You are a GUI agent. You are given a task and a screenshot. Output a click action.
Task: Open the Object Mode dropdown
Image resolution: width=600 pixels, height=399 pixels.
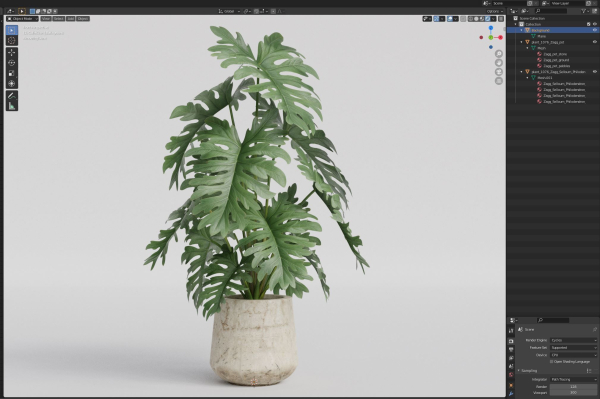[x=23, y=19]
